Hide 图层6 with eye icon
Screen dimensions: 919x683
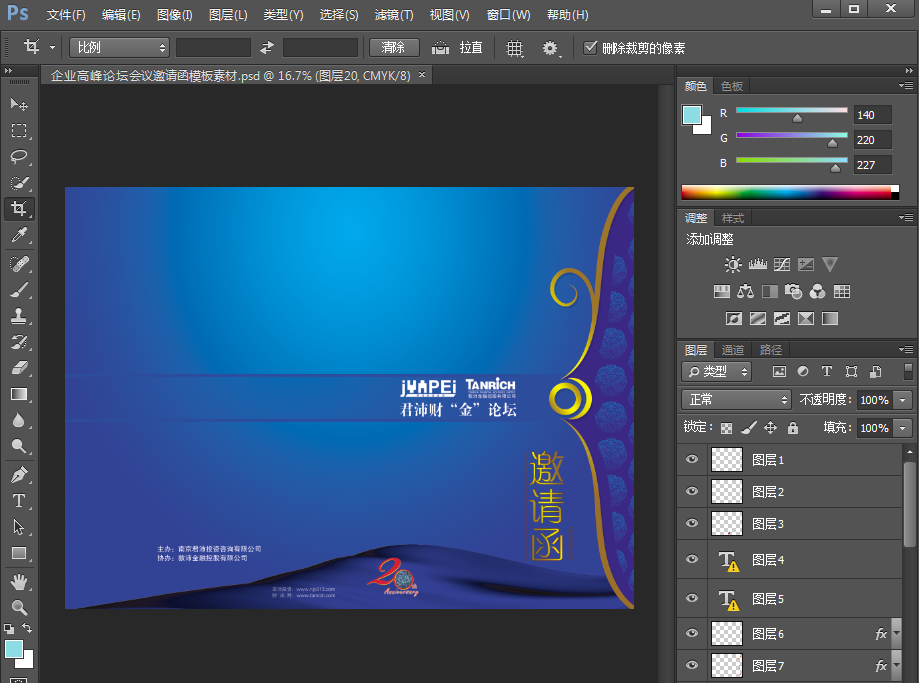pos(692,633)
